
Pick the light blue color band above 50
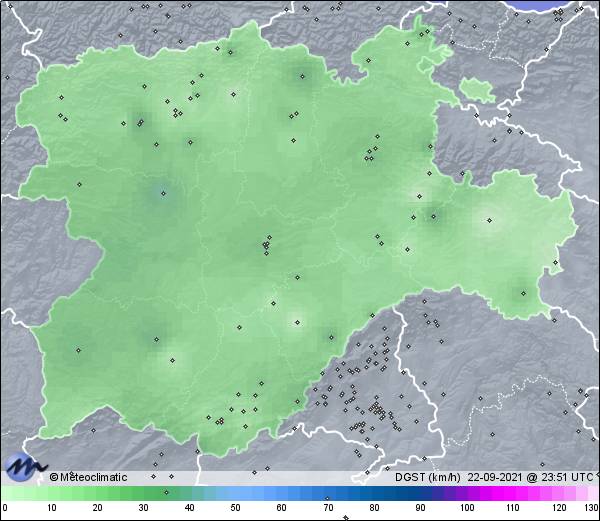tap(236, 493)
